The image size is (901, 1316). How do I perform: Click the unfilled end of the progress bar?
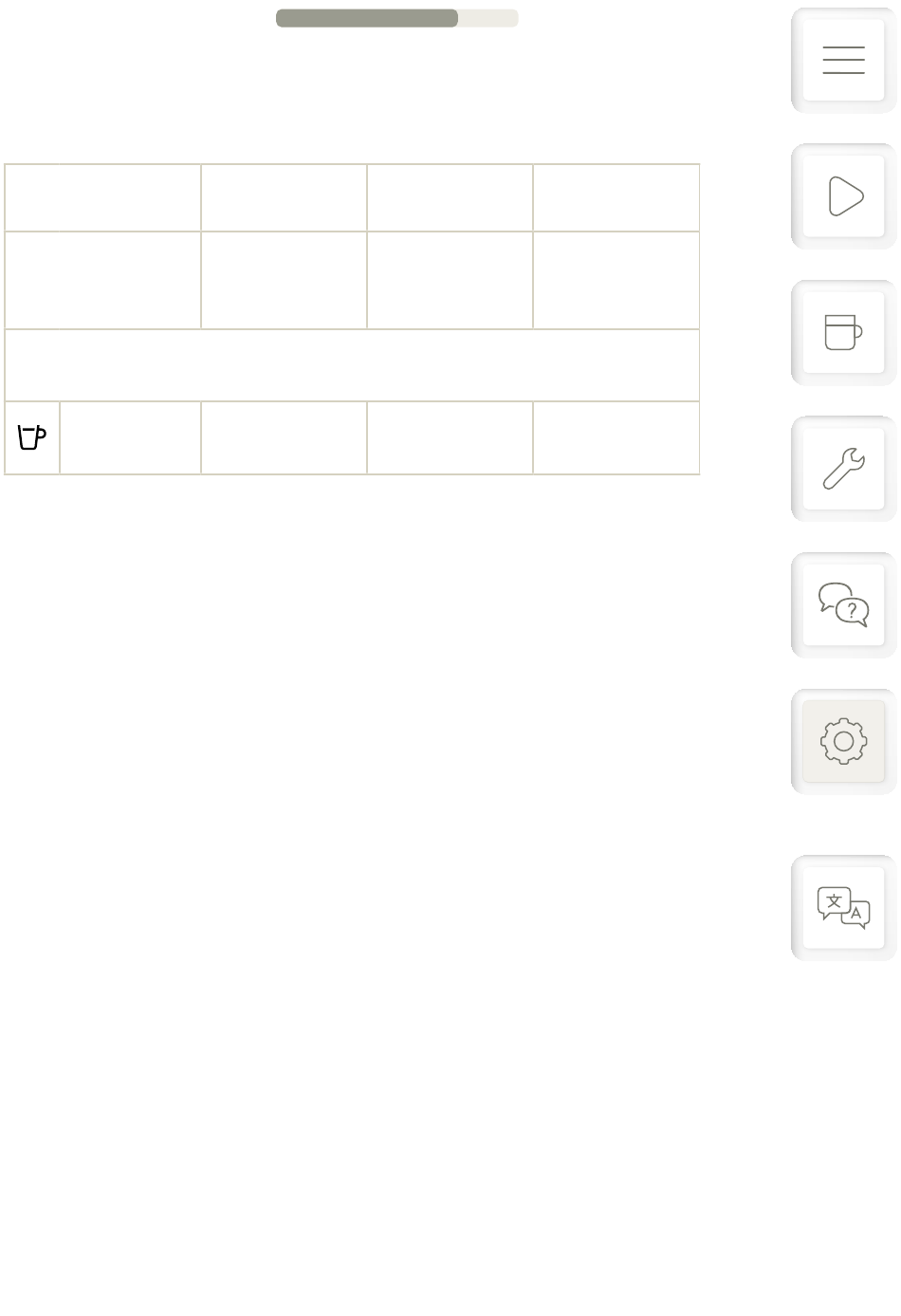coord(488,18)
